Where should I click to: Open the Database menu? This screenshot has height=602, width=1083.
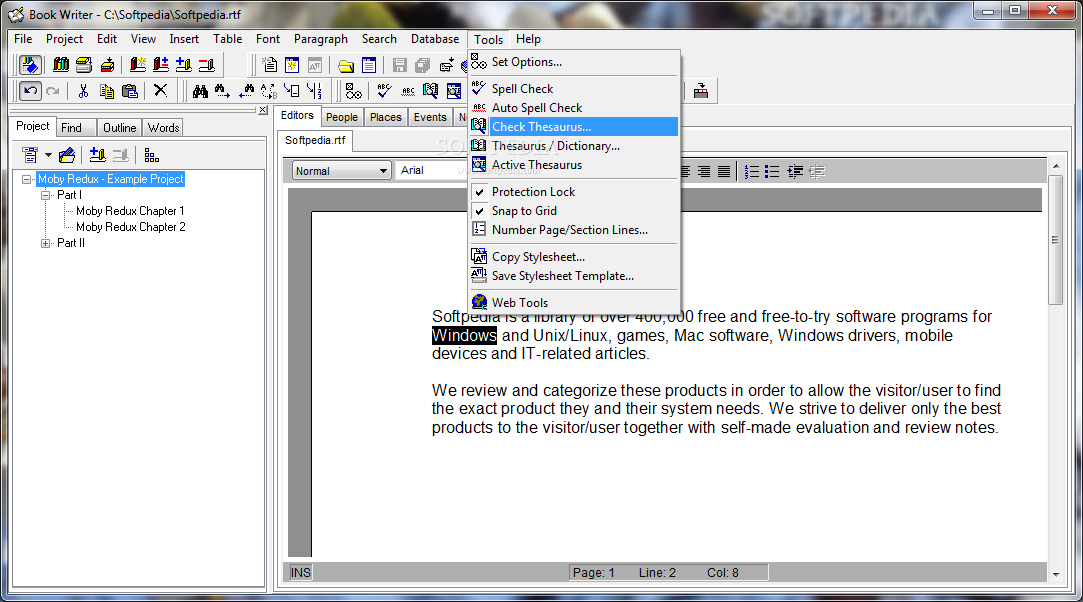435,39
